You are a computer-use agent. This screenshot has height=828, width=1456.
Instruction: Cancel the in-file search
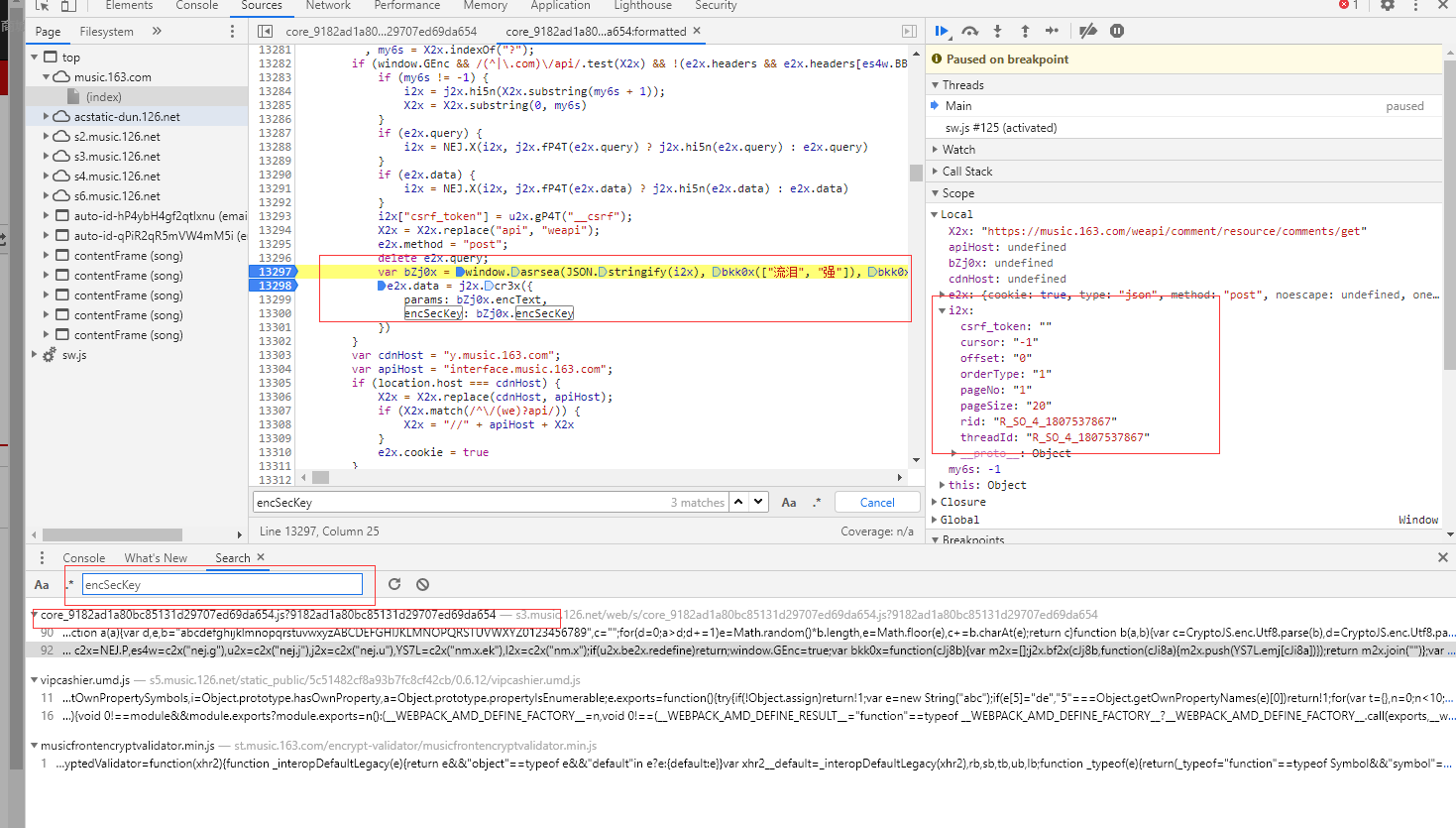[x=876, y=503]
